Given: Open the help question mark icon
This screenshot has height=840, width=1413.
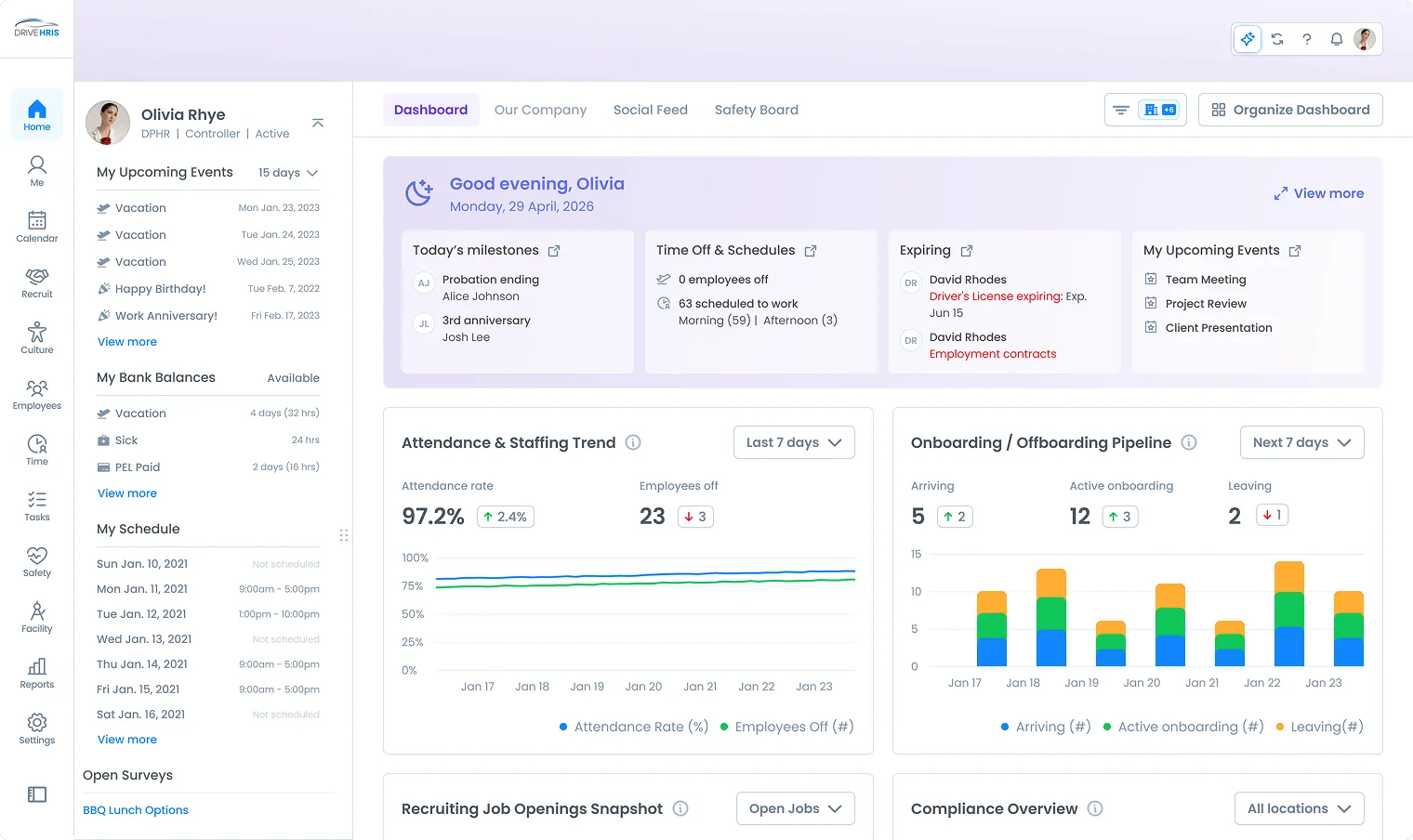Looking at the screenshot, I should coord(1307,39).
